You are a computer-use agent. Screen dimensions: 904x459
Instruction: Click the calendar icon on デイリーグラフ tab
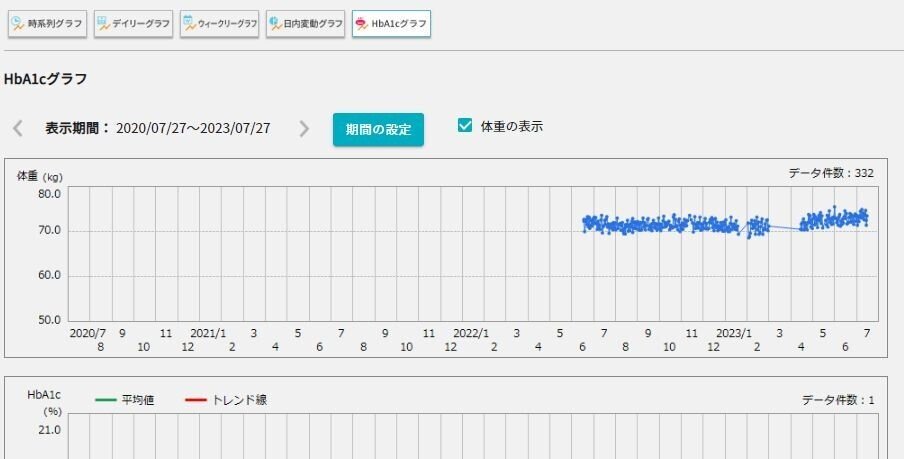click(104, 24)
